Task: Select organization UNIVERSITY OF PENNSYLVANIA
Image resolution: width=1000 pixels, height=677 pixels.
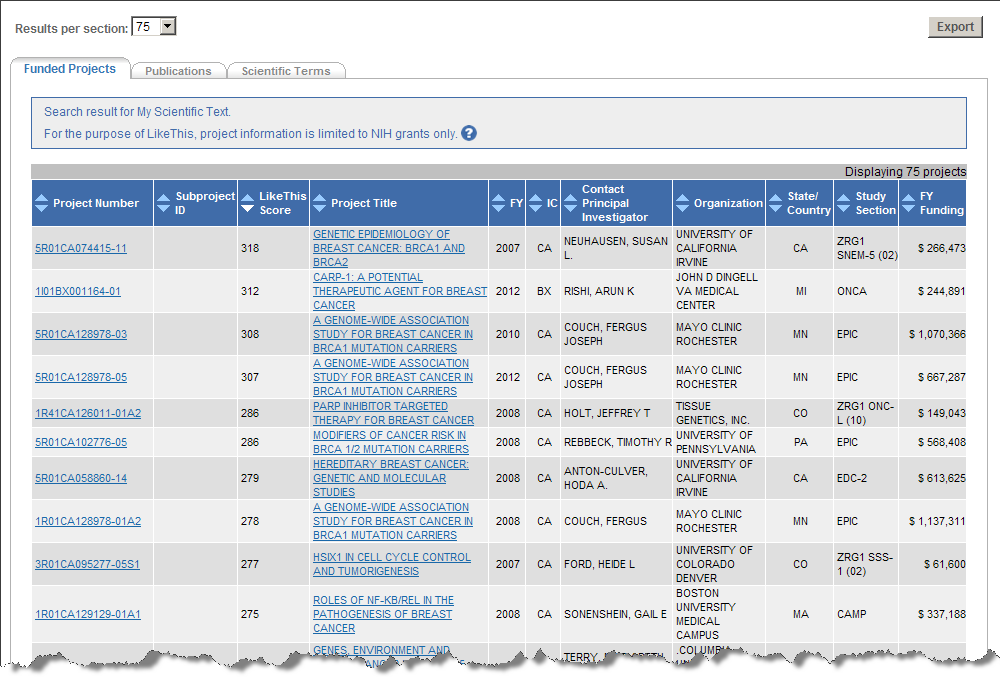Action: [x=716, y=442]
